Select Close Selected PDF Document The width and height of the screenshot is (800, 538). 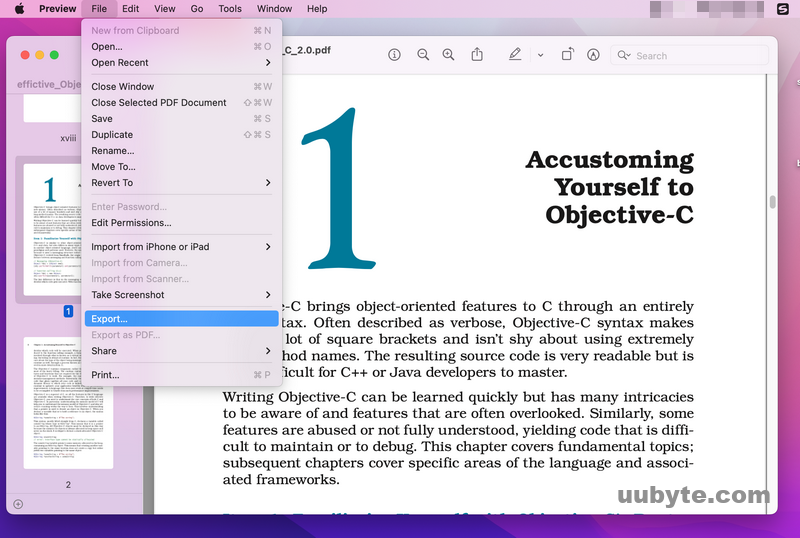pos(181,103)
